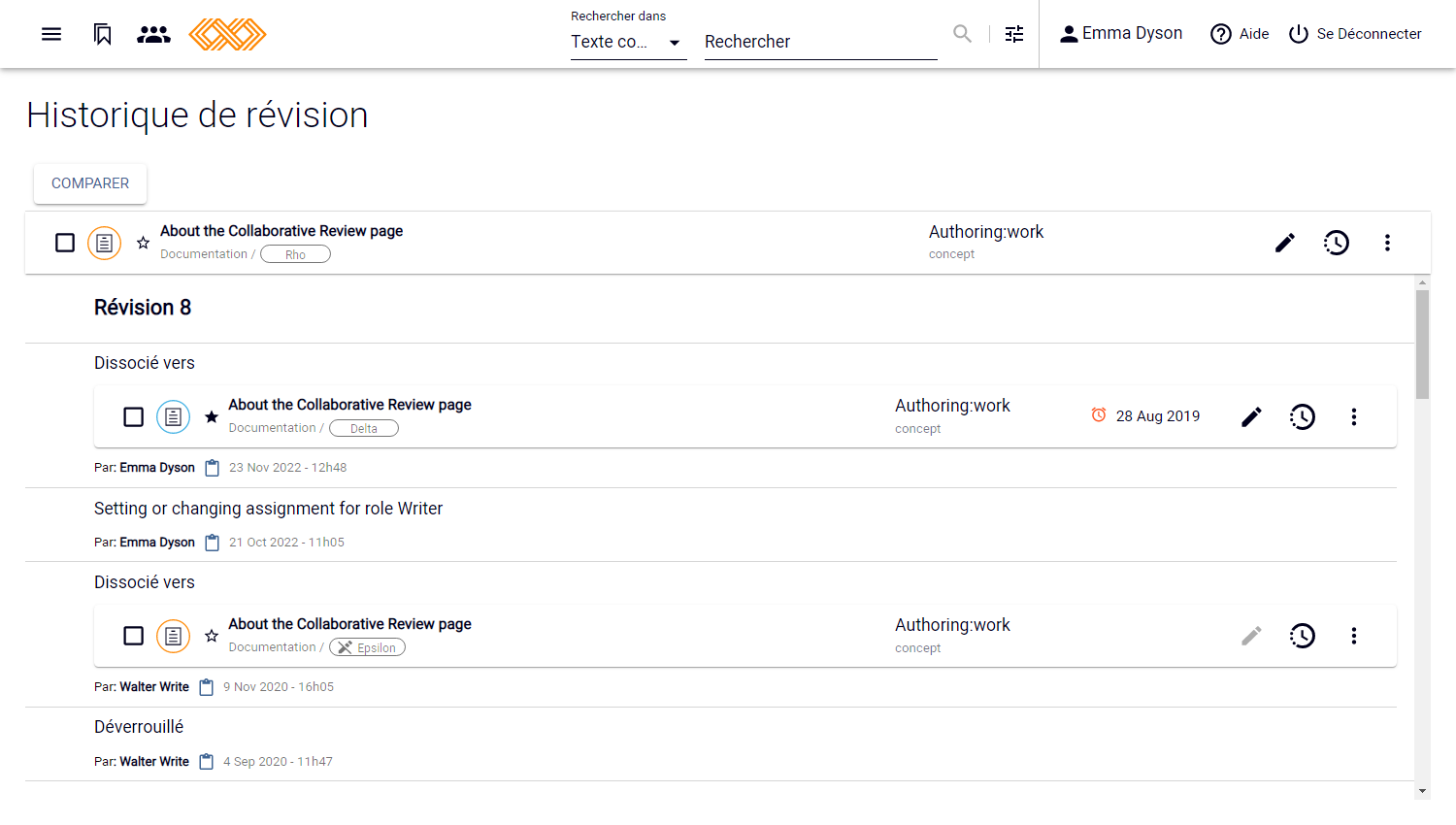Click the greyed pencil on Epsilon document
Viewport: 1456px width, 825px height.
point(1252,636)
